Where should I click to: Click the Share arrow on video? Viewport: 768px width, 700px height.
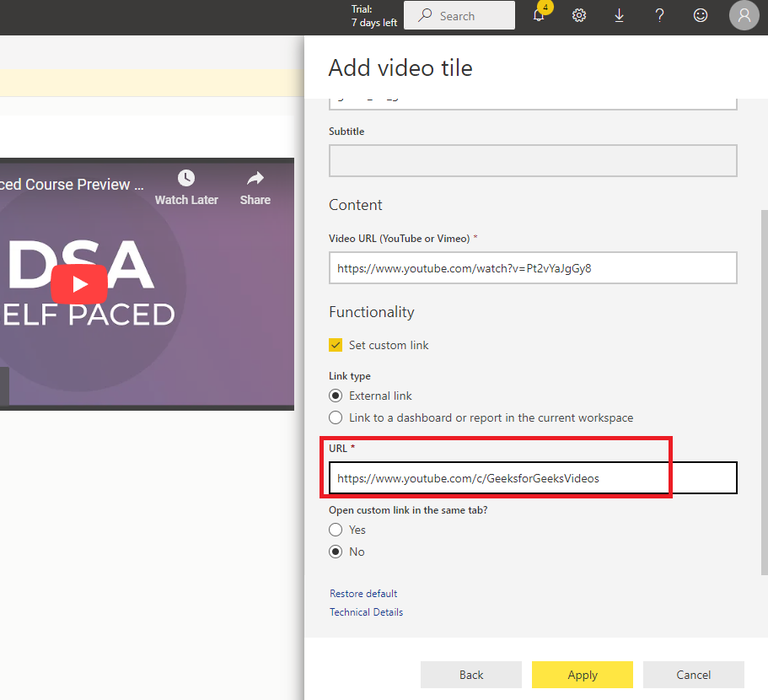(x=255, y=178)
